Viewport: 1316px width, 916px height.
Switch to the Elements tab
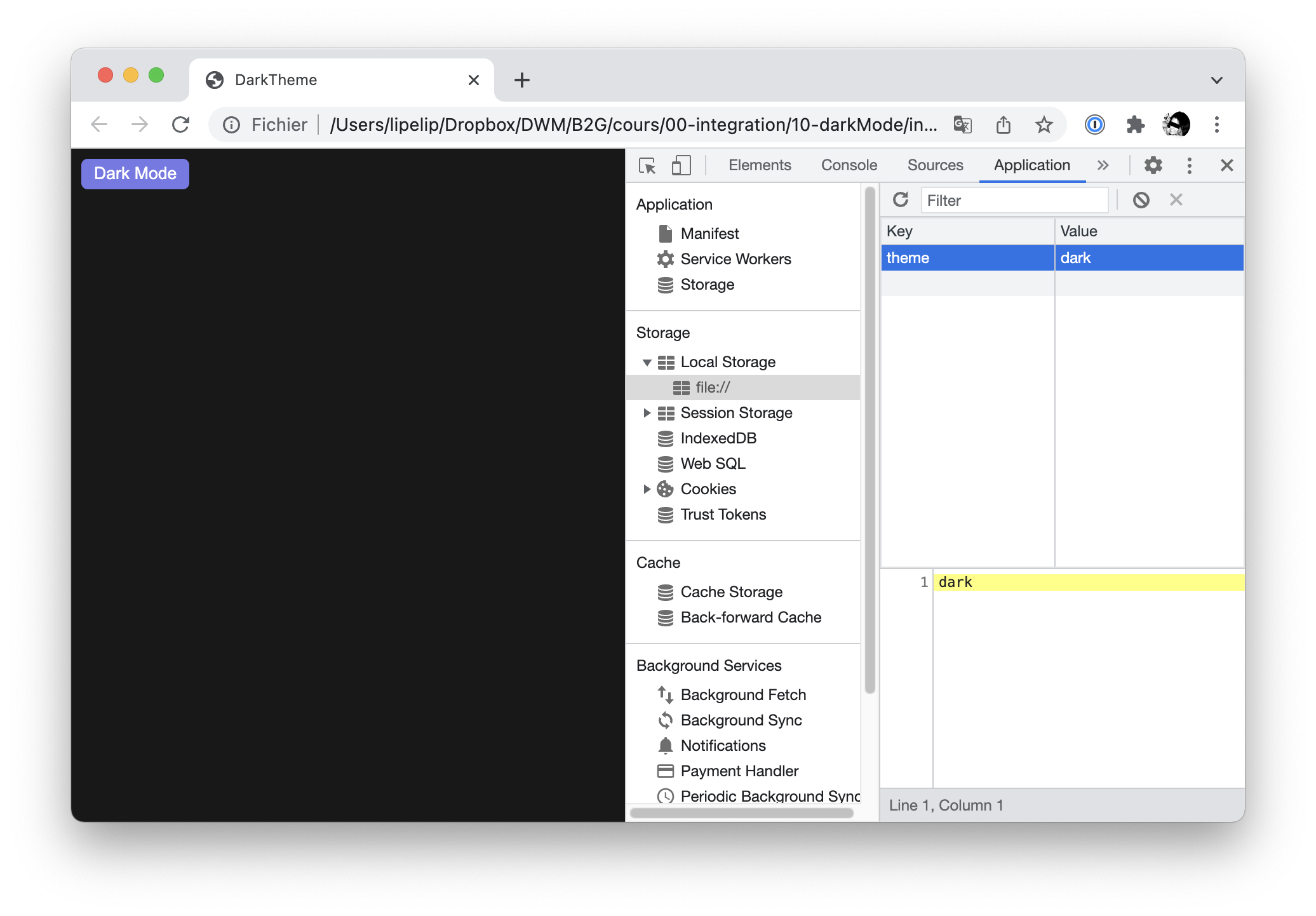760,165
